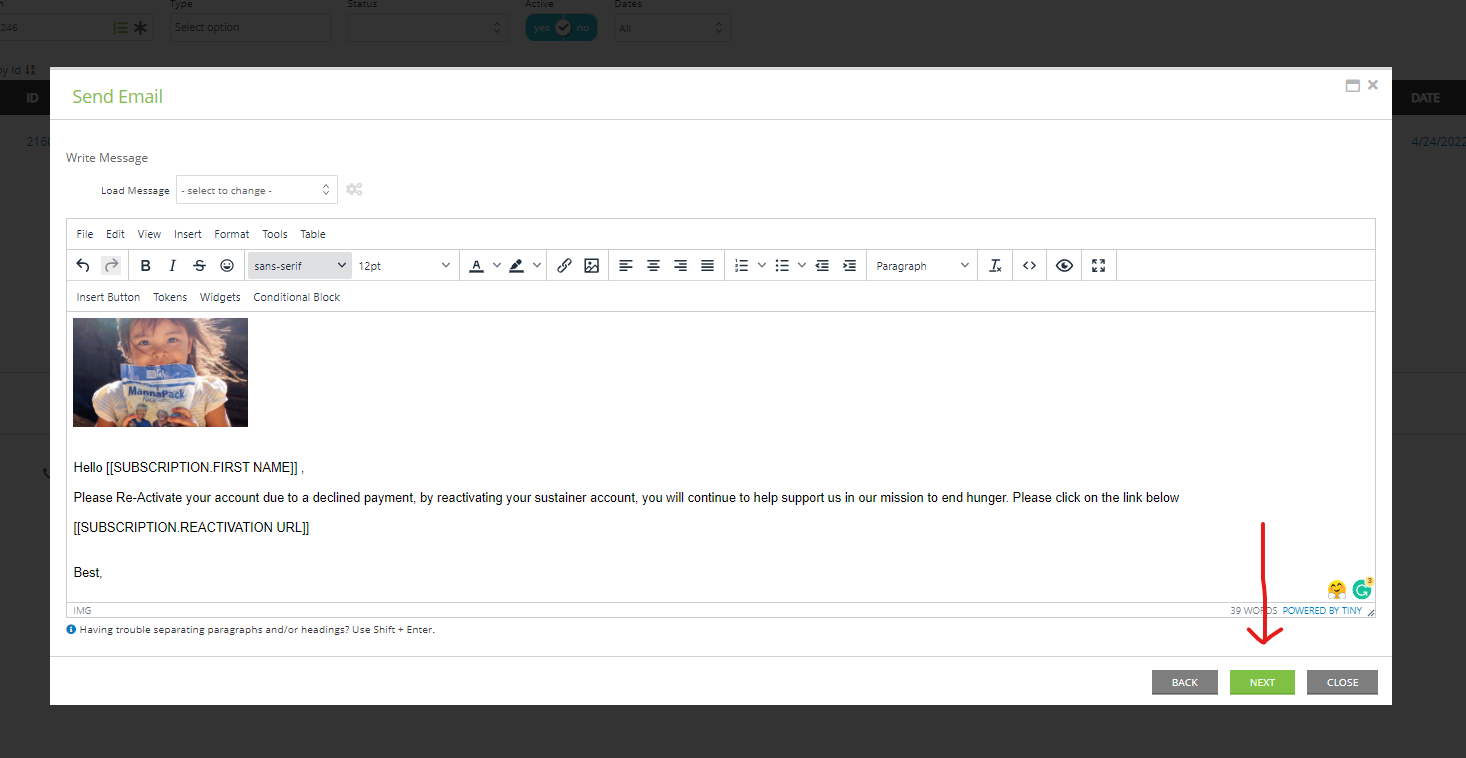
Task: Click the green NEXT button
Action: click(x=1262, y=682)
